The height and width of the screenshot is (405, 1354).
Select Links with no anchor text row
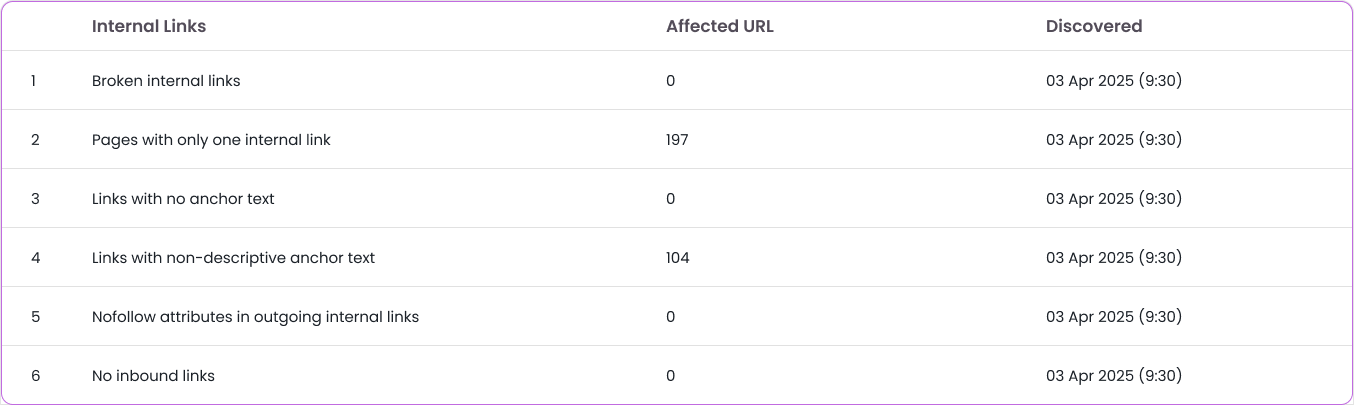183,199
